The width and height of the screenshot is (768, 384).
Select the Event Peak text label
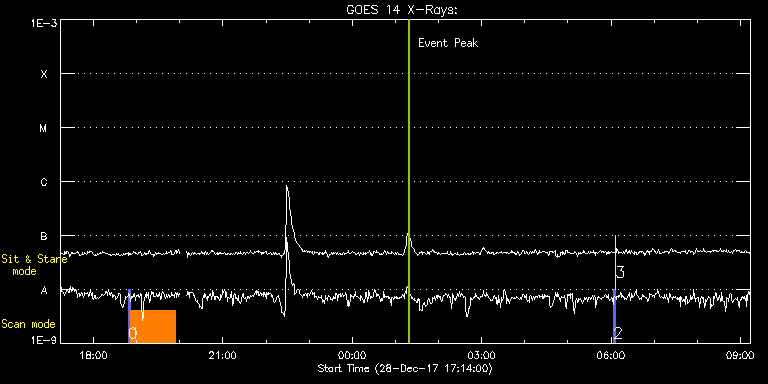tap(448, 43)
